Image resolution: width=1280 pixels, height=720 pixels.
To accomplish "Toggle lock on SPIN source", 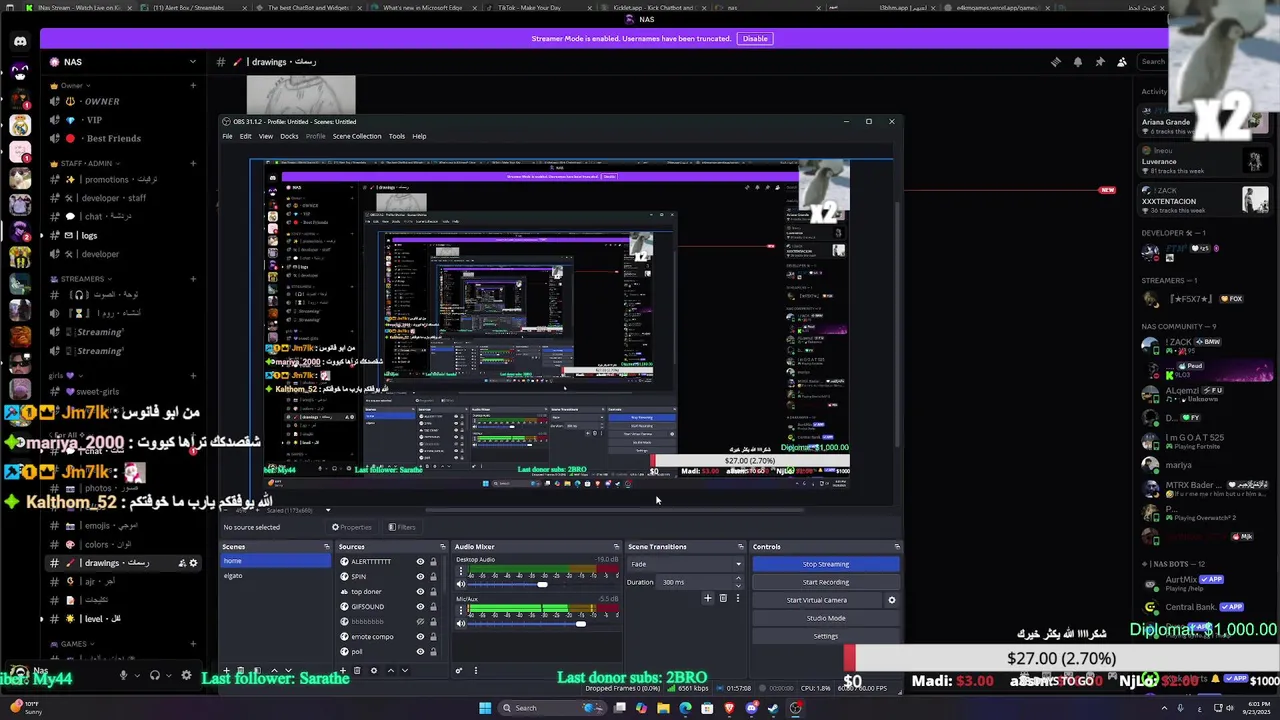I will [433, 577].
